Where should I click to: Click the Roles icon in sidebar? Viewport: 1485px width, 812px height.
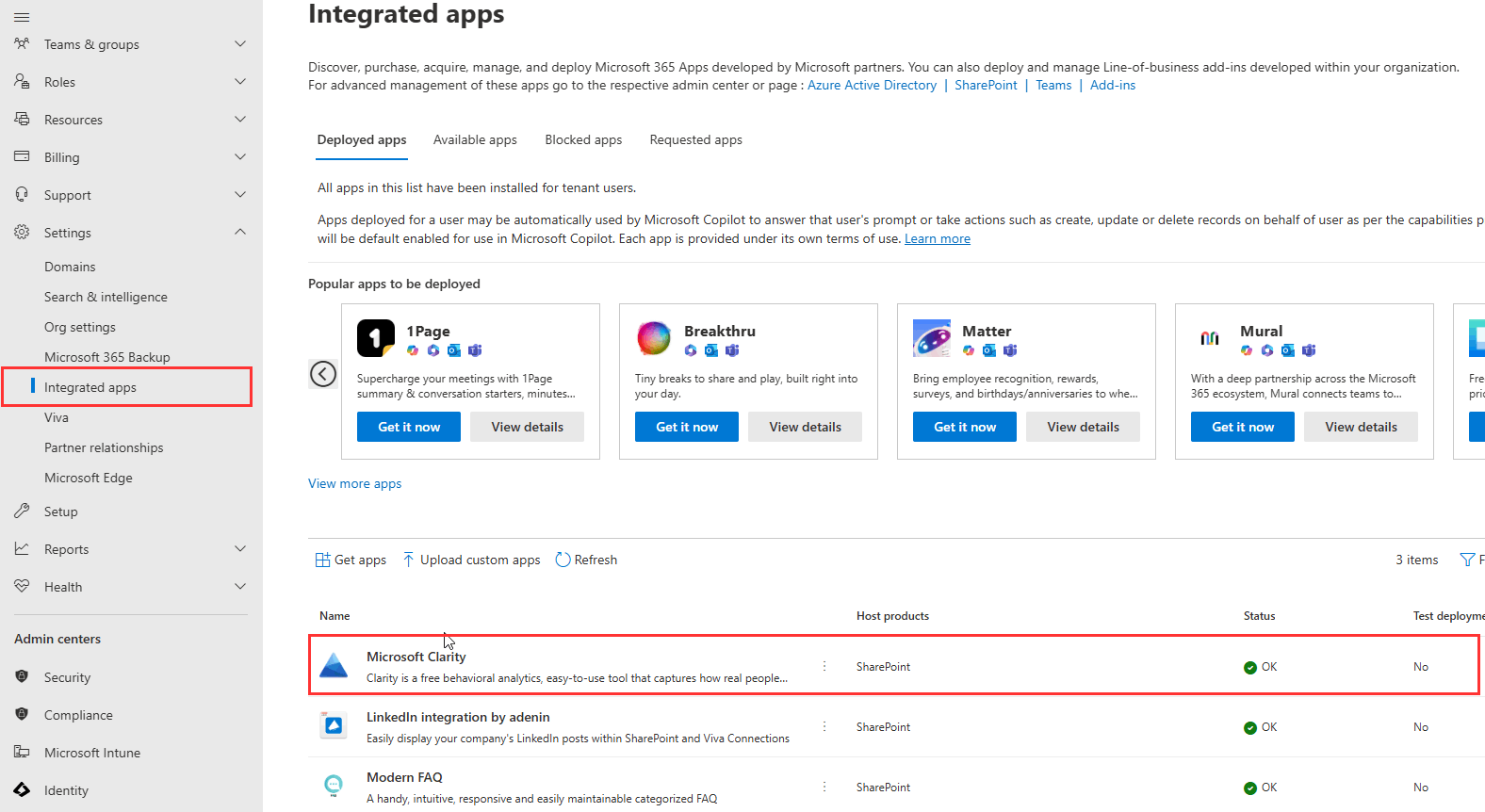22,81
